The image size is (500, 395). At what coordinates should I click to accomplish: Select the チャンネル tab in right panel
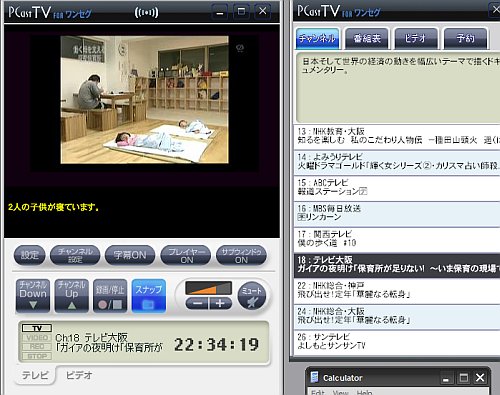point(317,39)
